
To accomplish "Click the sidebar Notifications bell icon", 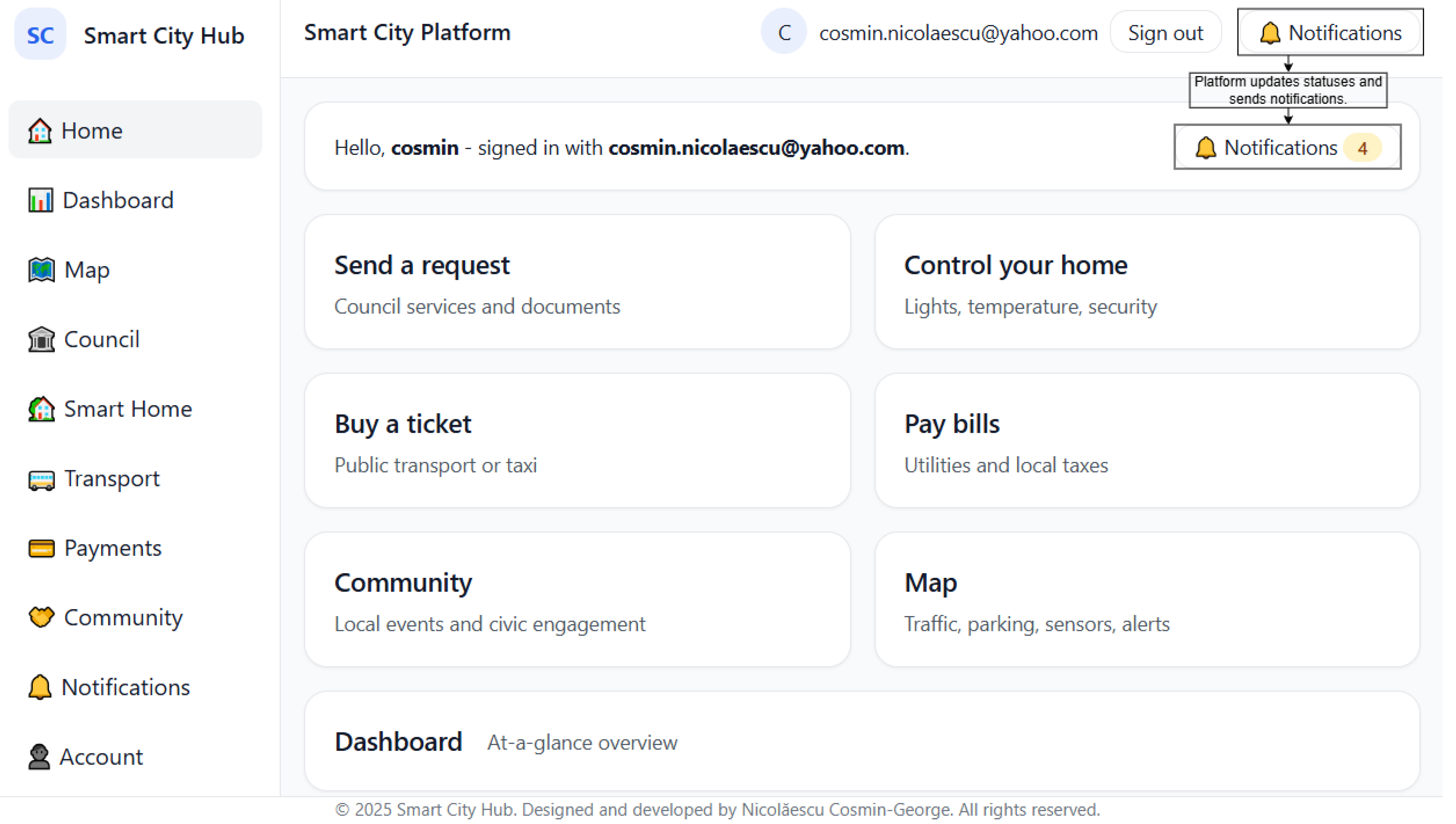I will [x=40, y=688].
